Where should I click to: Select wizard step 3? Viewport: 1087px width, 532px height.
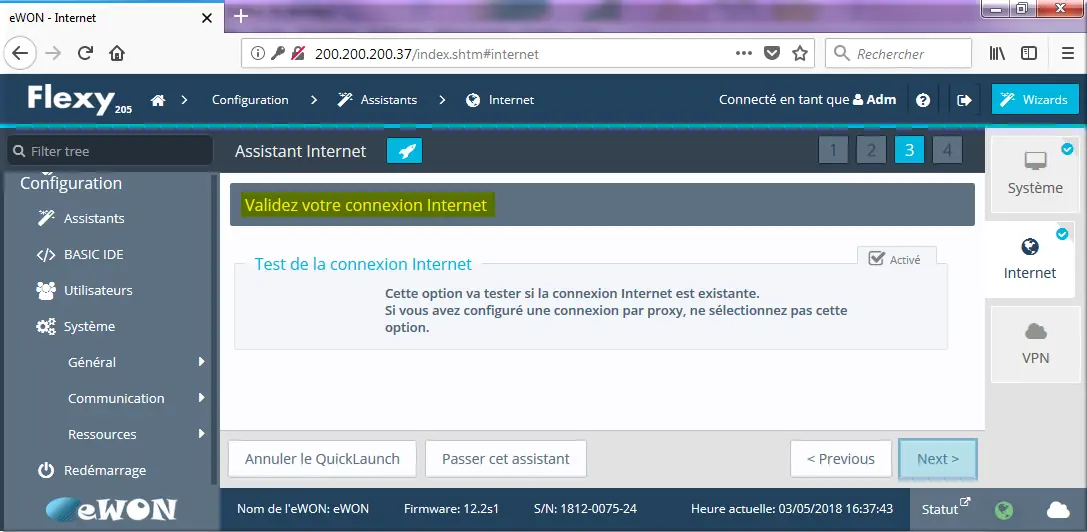point(910,150)
